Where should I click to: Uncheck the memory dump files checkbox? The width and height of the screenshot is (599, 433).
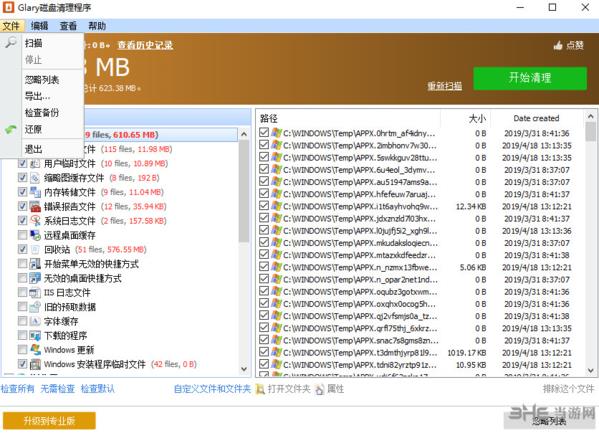[x=22, y=192]
